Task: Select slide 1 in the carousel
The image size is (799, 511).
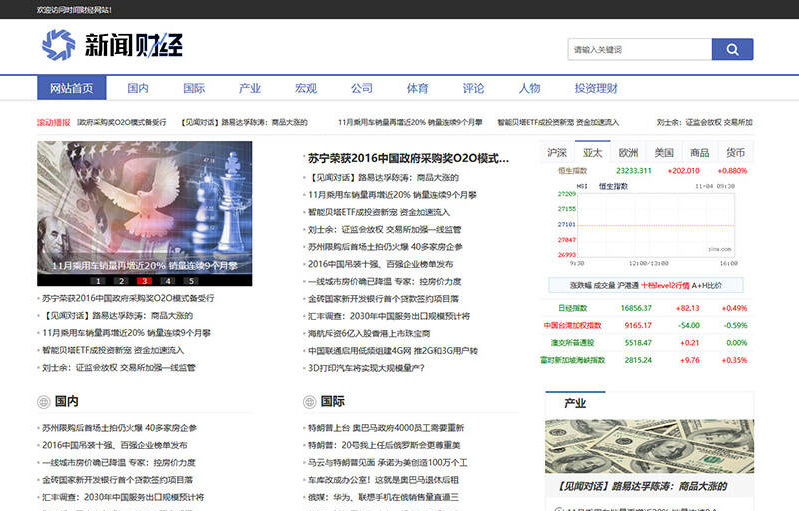Action: [98, 281]
